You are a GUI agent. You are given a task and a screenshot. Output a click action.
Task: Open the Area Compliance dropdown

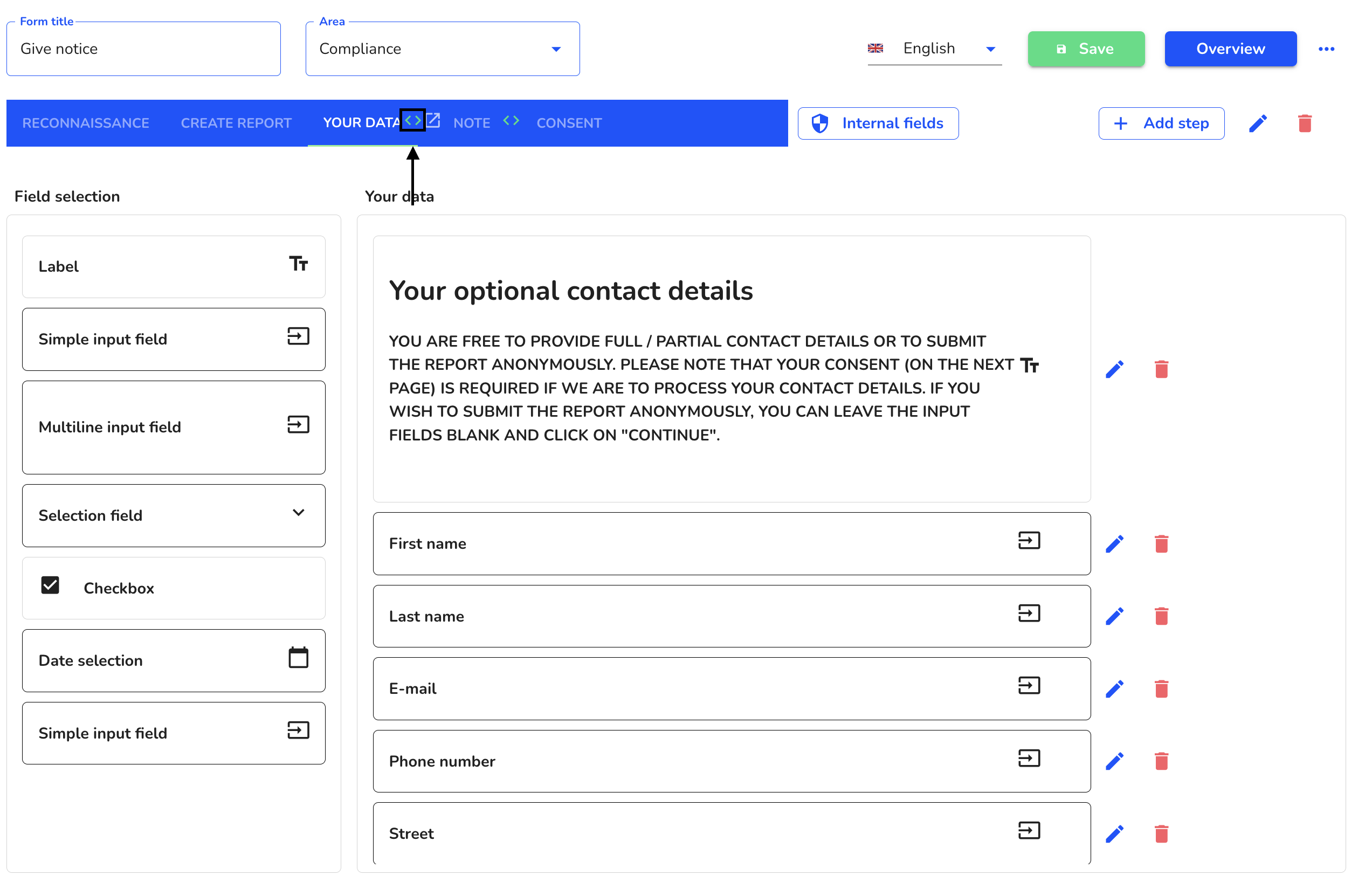[x=443, y=50]
